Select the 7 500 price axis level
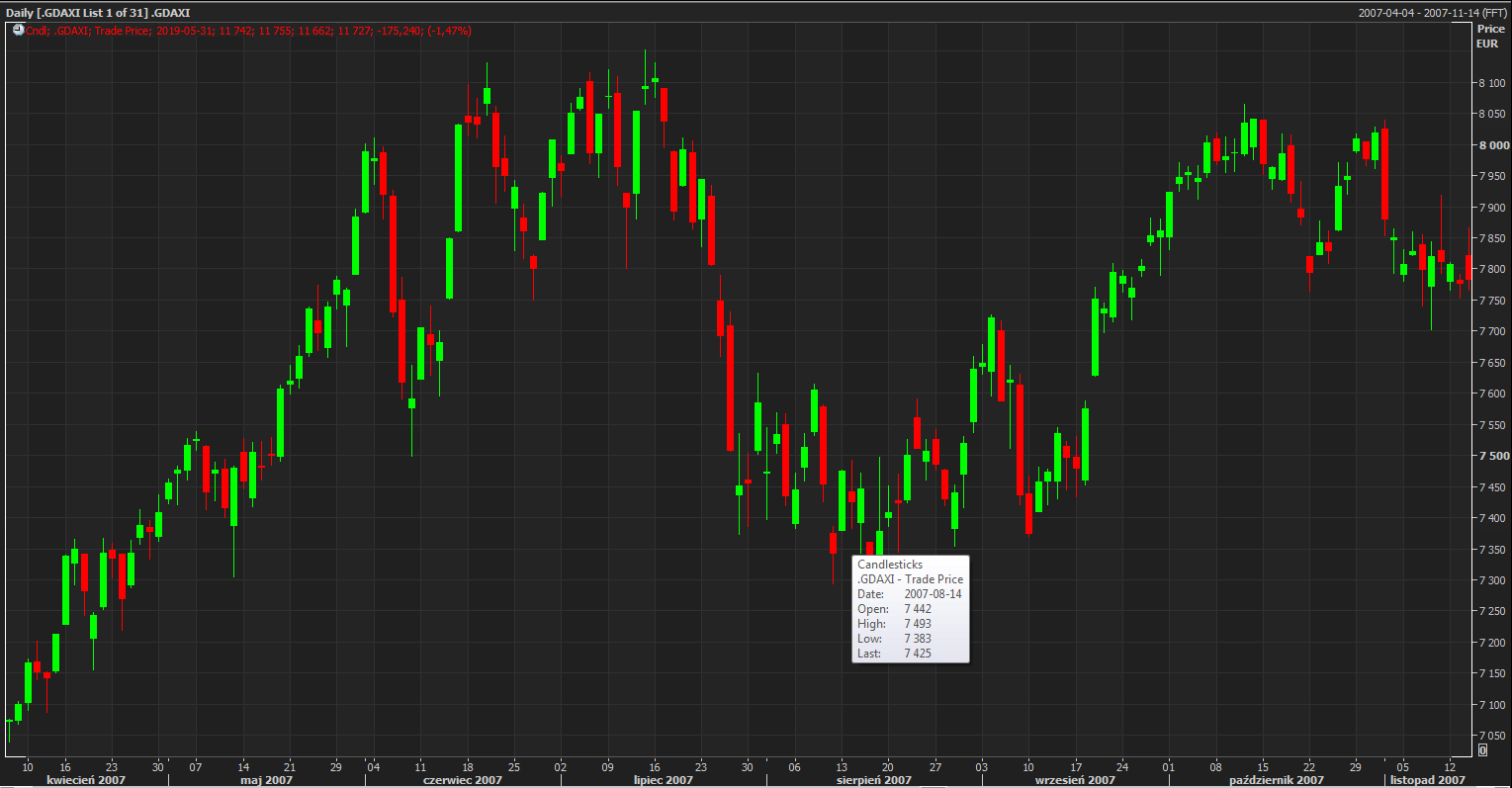Image resolution: width=1512 pixels, height=788 pixels. click(1492, 457)
